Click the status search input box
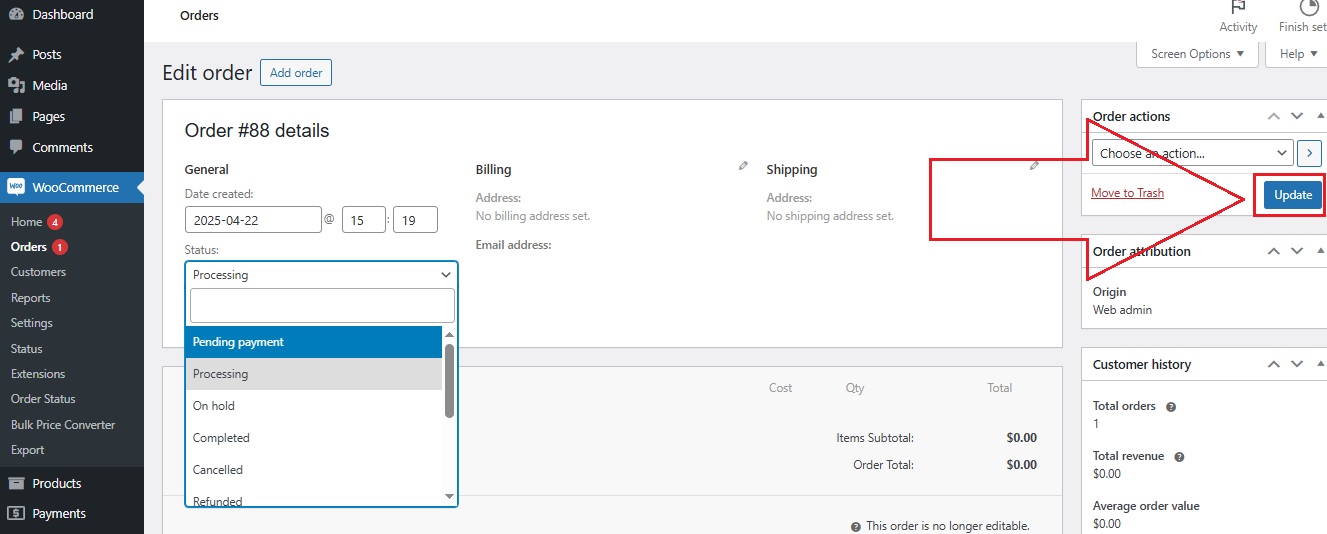The height and width of the screenshot is (534, 1327). [322, 305]
